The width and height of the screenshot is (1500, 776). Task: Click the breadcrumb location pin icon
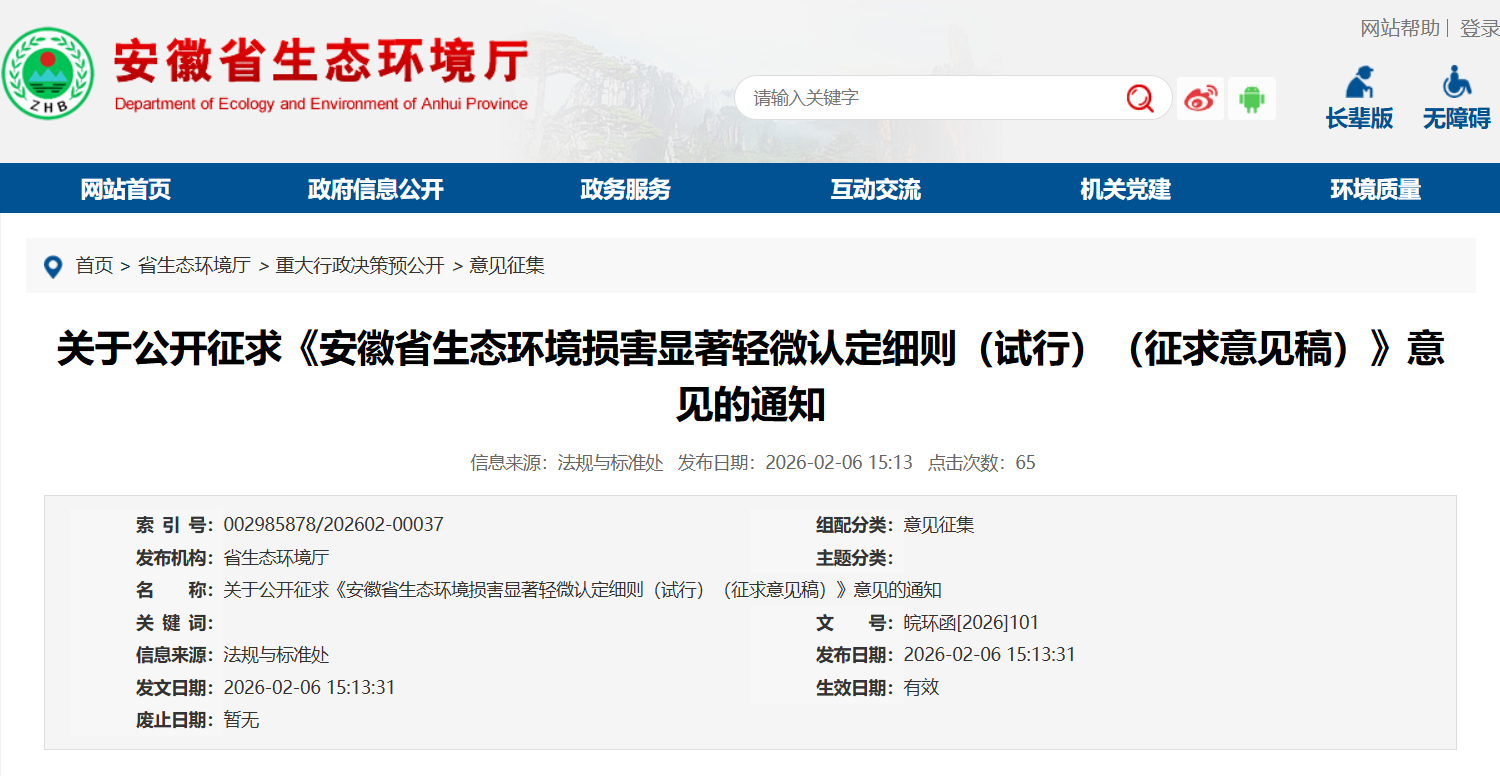click(x=55, y=266)
